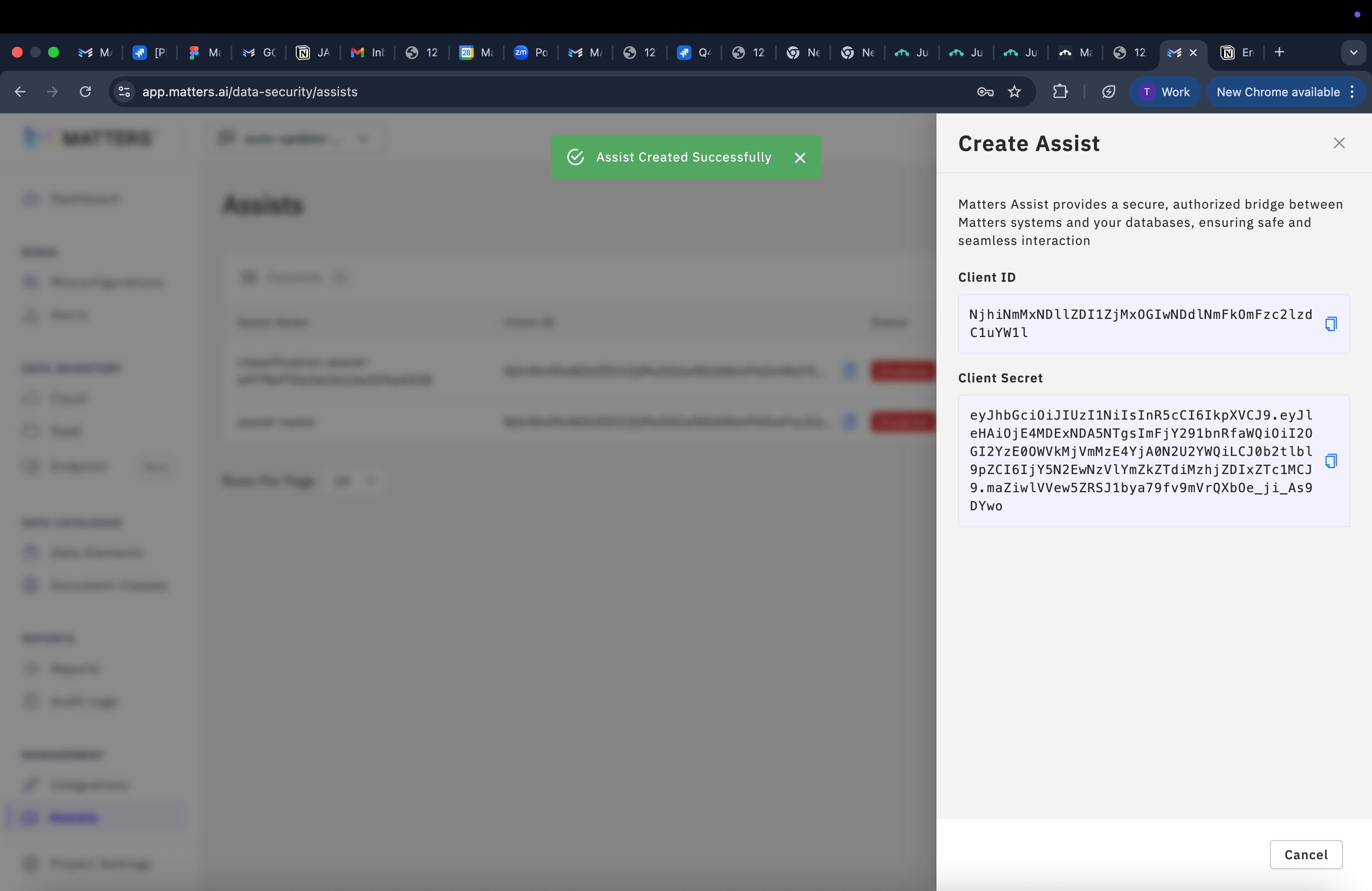Viewport: 1372px width, 891px height.
Task: Go forward in browser history
Action: click(x=53, y=92)
